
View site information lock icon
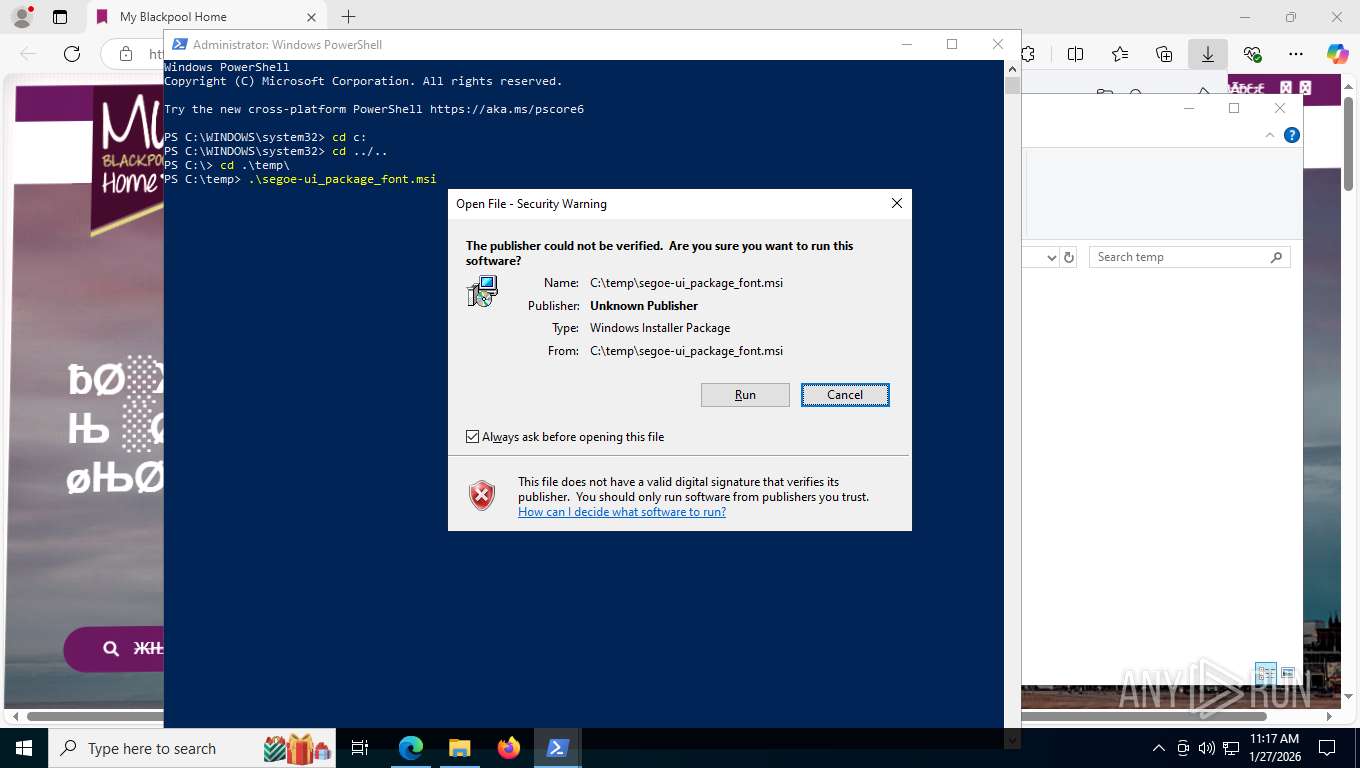click(x=126, y=54)
